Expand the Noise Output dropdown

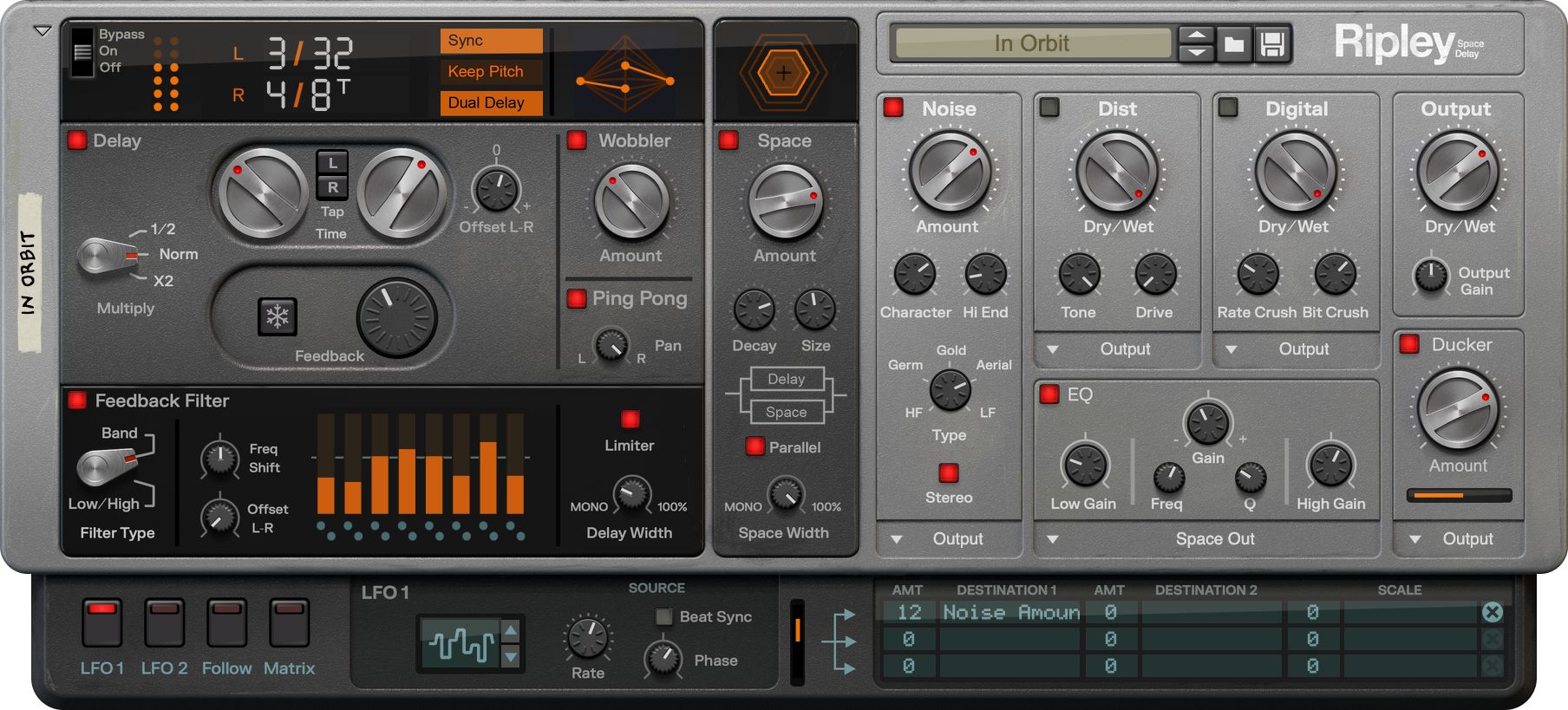[x=897, y=539]
